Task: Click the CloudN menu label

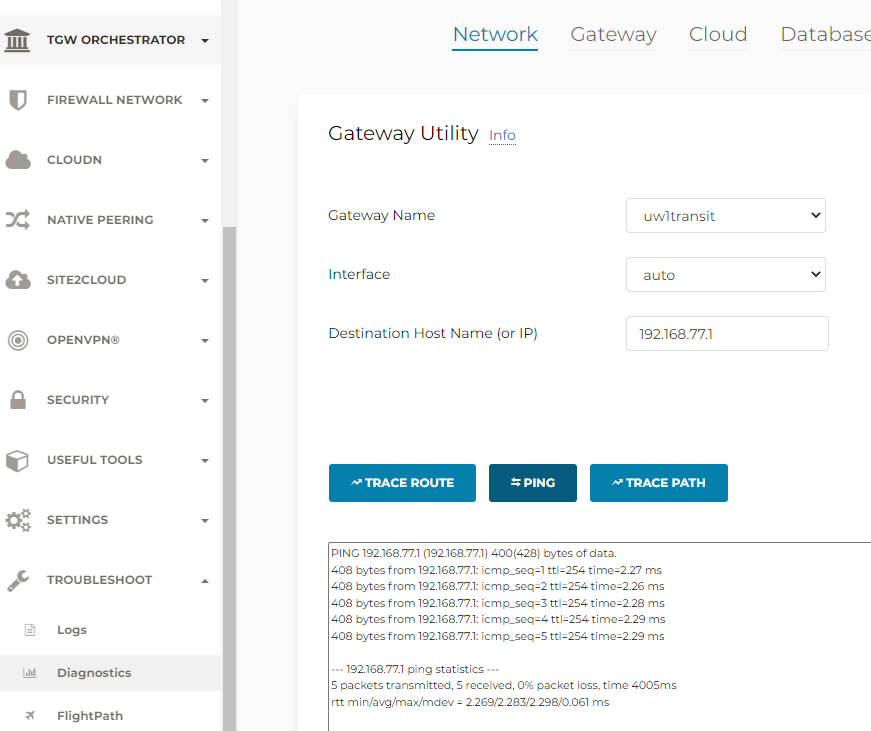Action: [74, 160]
